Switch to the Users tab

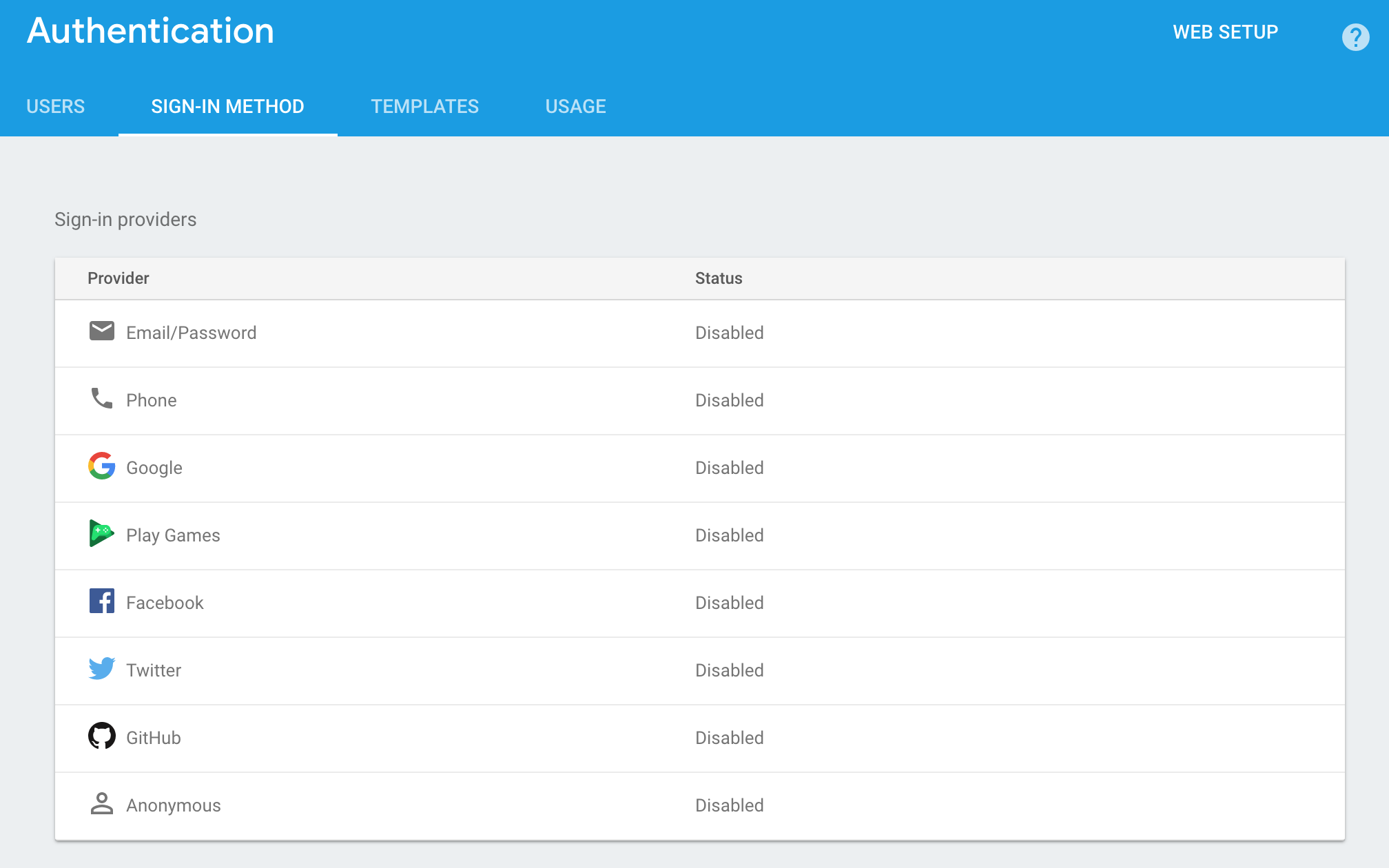coord(56,107)
